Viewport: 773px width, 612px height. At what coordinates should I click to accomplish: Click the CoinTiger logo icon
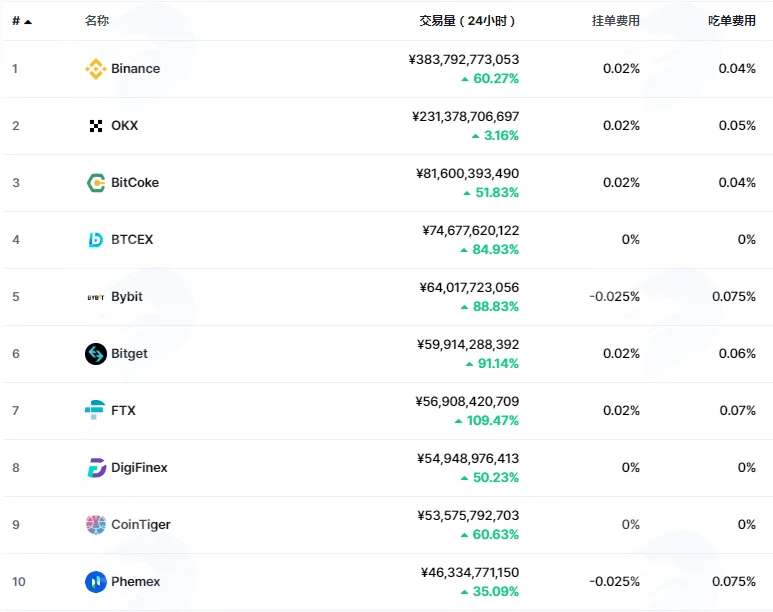[x=96, y=525]
